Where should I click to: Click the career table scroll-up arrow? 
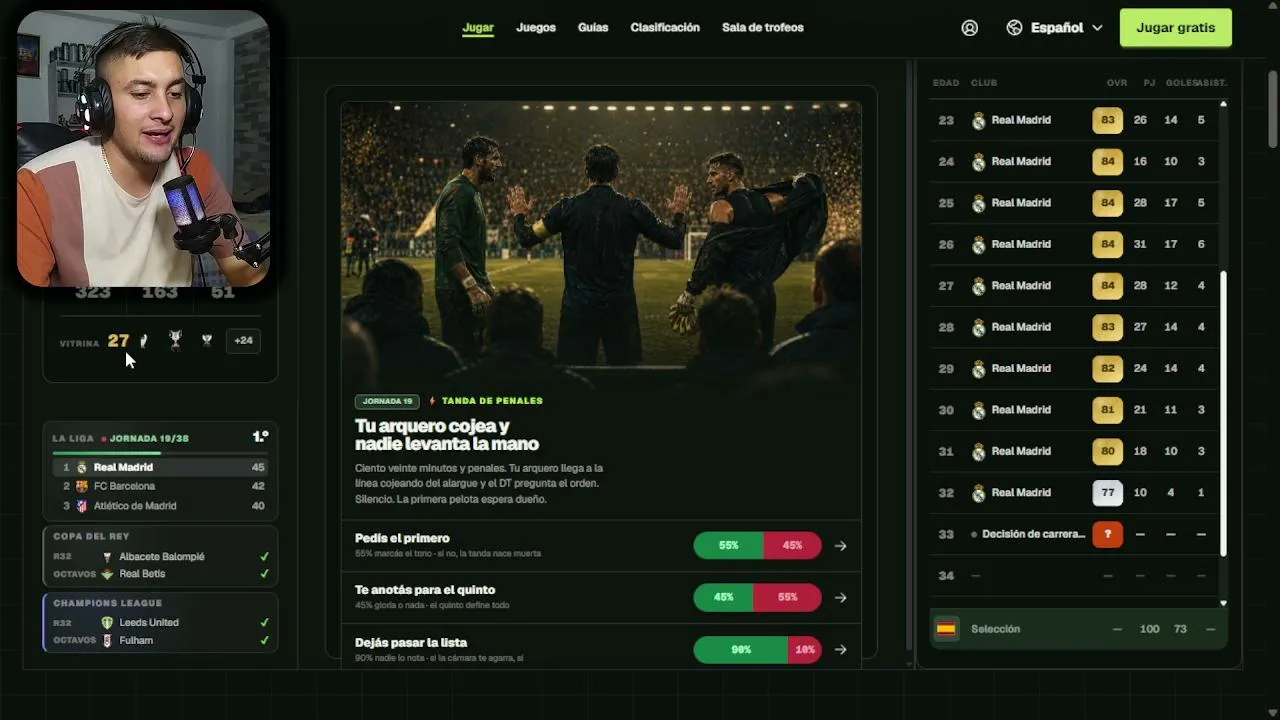[x=1223, y=104]
